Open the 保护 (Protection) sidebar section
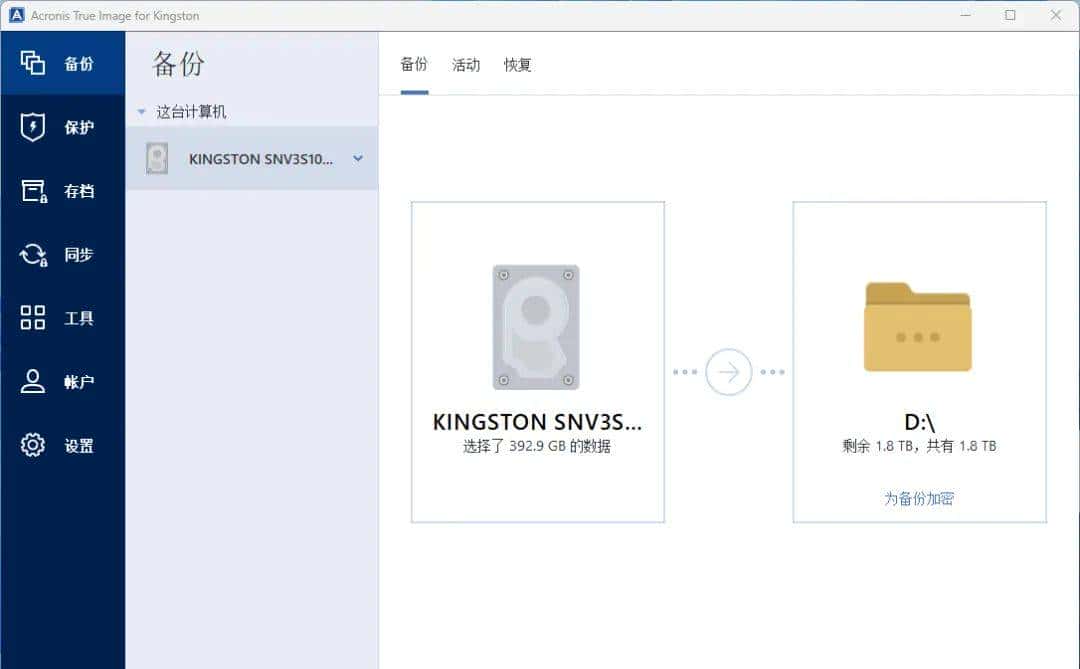The image size is (1080, 669). 63,127
